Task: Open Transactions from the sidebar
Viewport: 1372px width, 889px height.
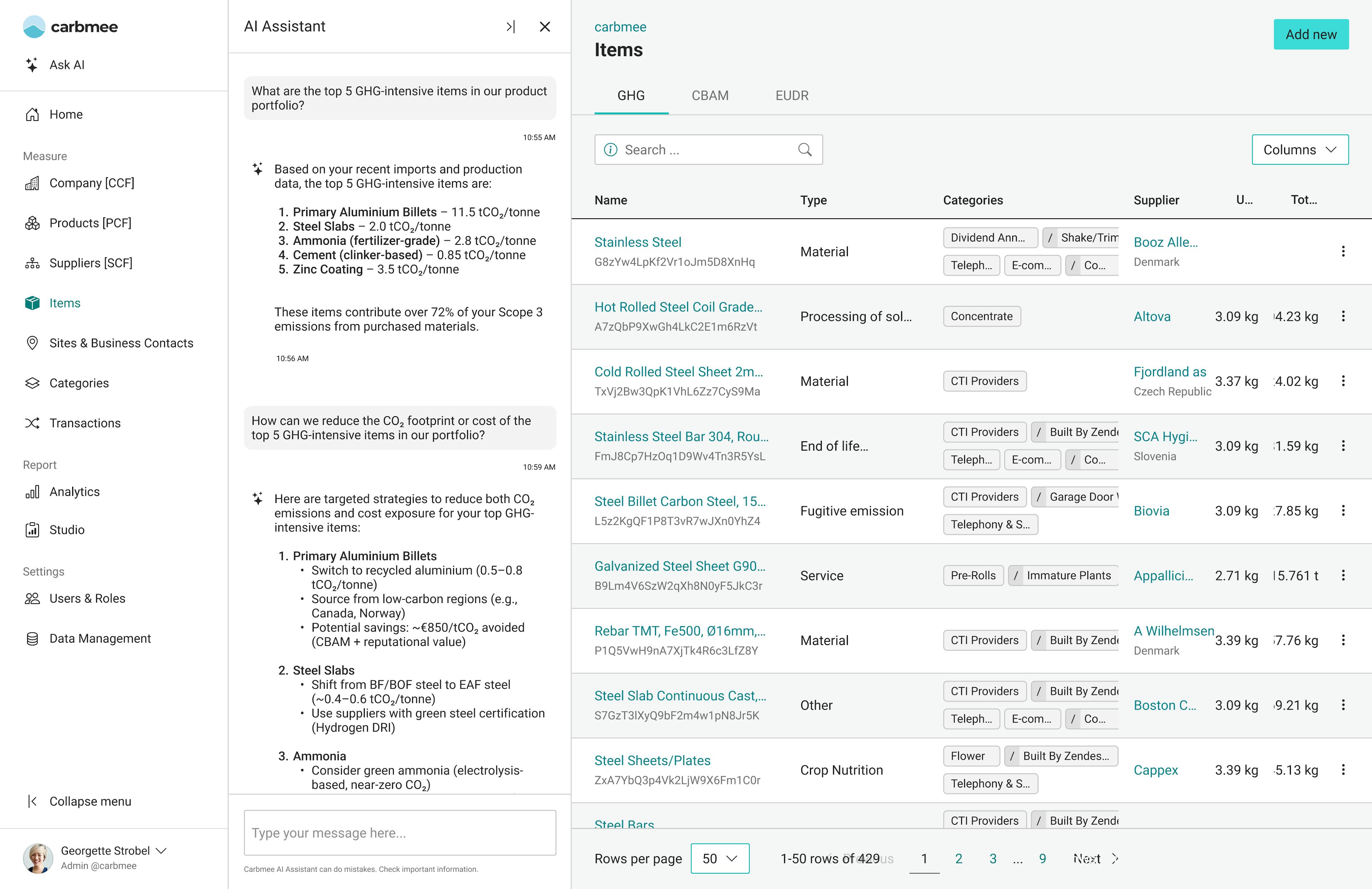Action: (85, 423)
